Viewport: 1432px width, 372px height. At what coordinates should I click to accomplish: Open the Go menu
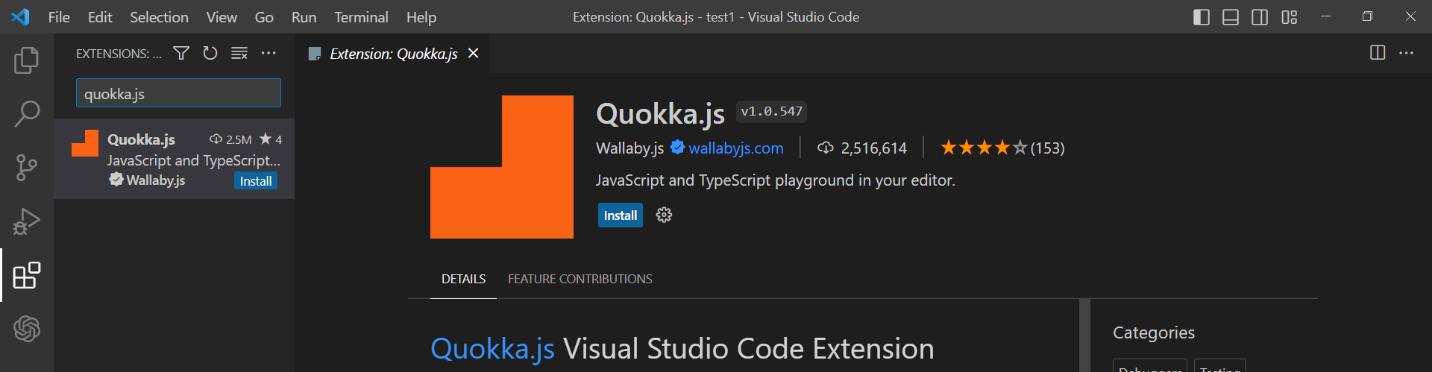click(x=264, y=17)
